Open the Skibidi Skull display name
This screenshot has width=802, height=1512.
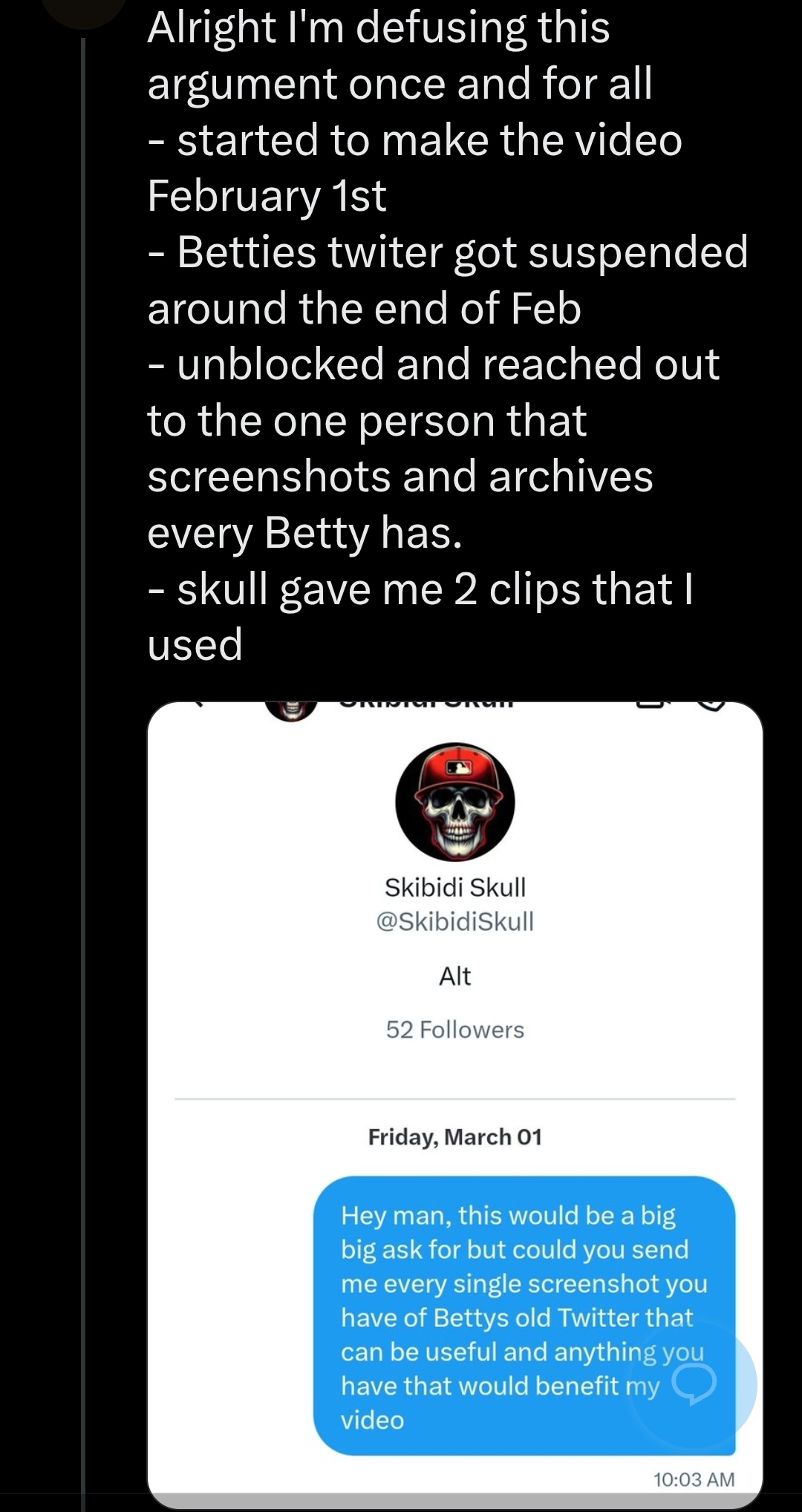[454, 887]
